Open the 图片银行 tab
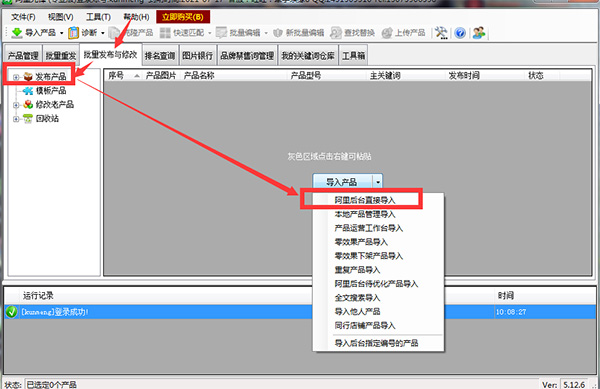600x389 pixels. [x=197, y=56]
